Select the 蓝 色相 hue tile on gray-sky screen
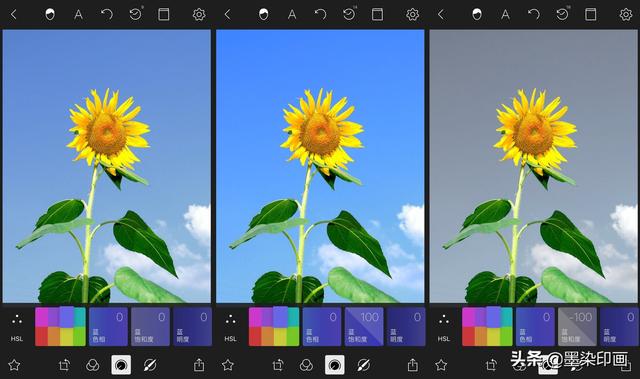Image resolution: width=640 pixels, height=379 pixels. (x=535, y=327)
